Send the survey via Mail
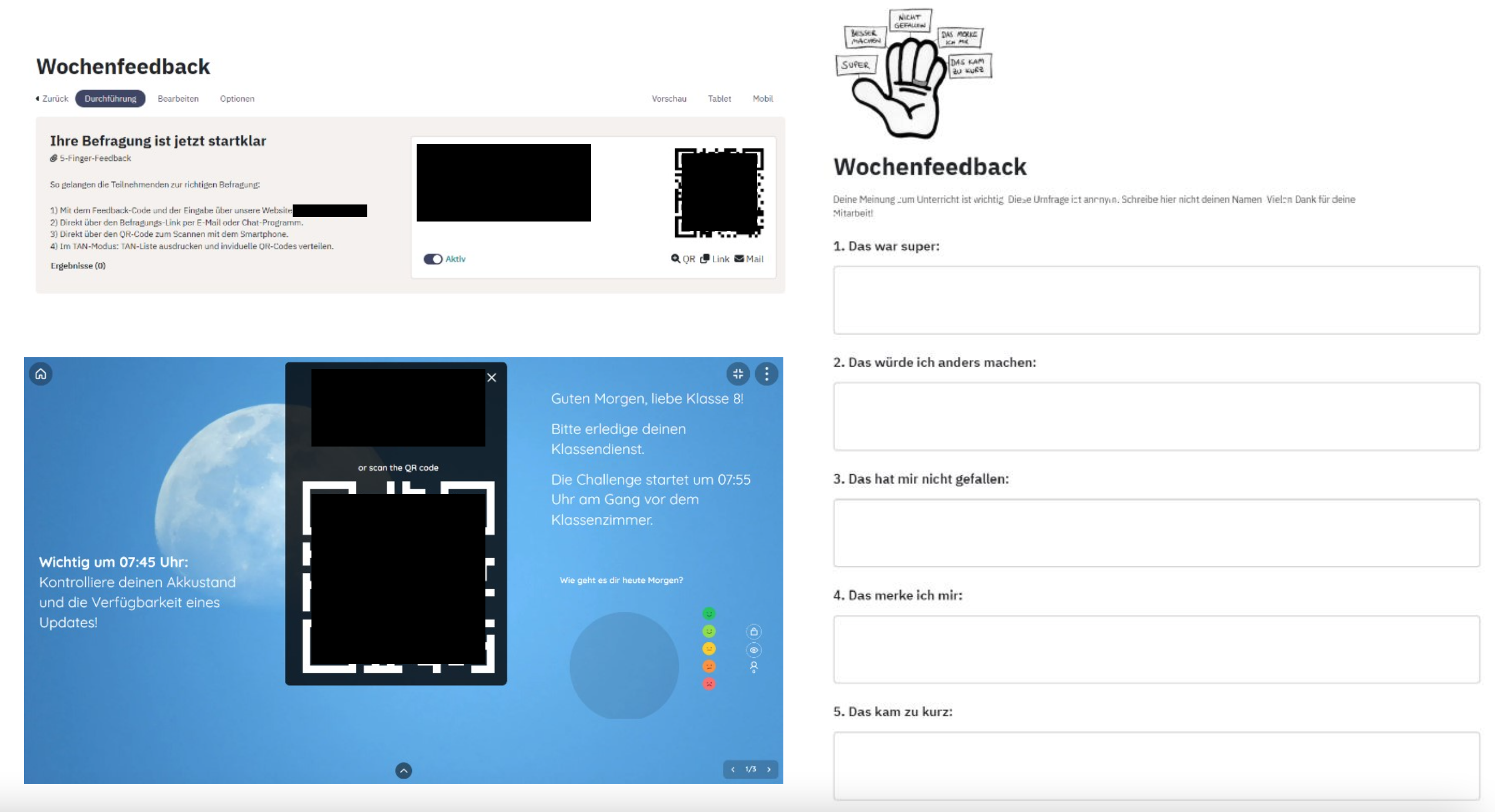This screenshot has height=812, width=1495. 749,259
